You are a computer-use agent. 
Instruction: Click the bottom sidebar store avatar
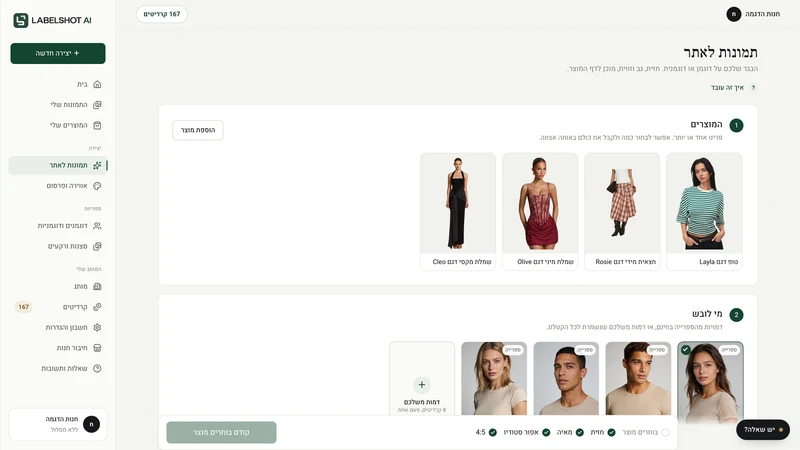coord(91,424)
